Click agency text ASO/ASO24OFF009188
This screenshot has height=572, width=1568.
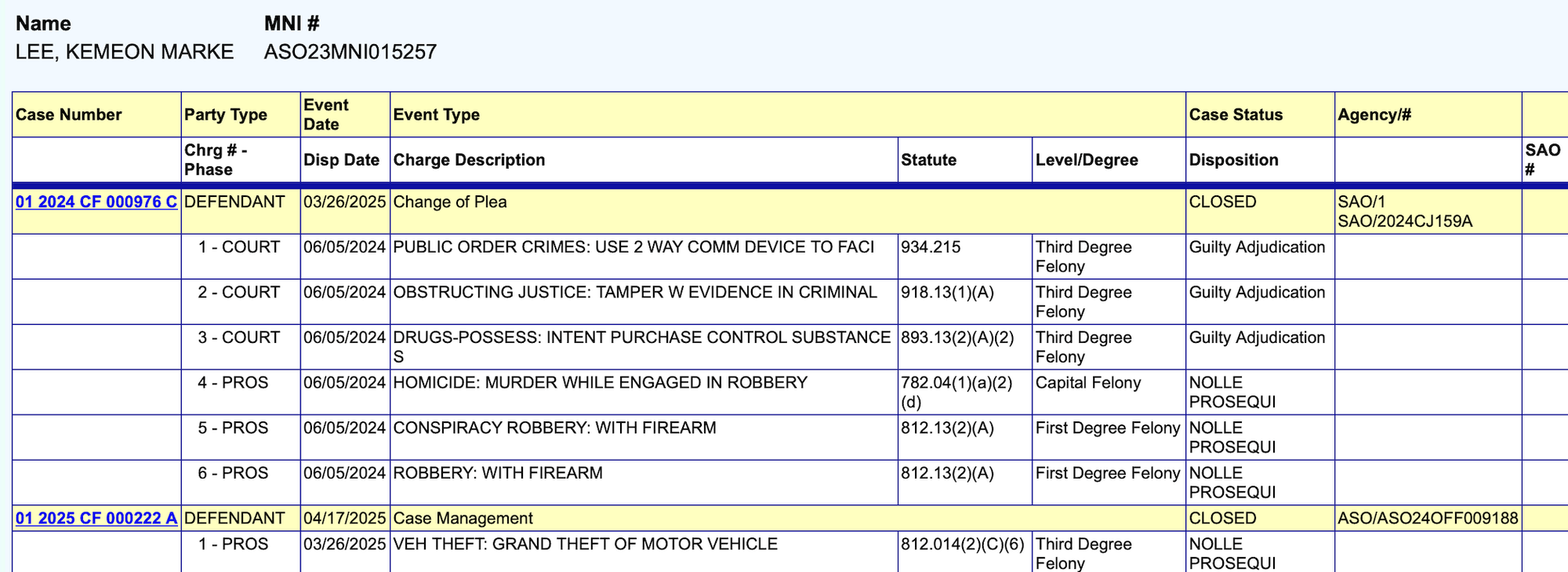1428,518
